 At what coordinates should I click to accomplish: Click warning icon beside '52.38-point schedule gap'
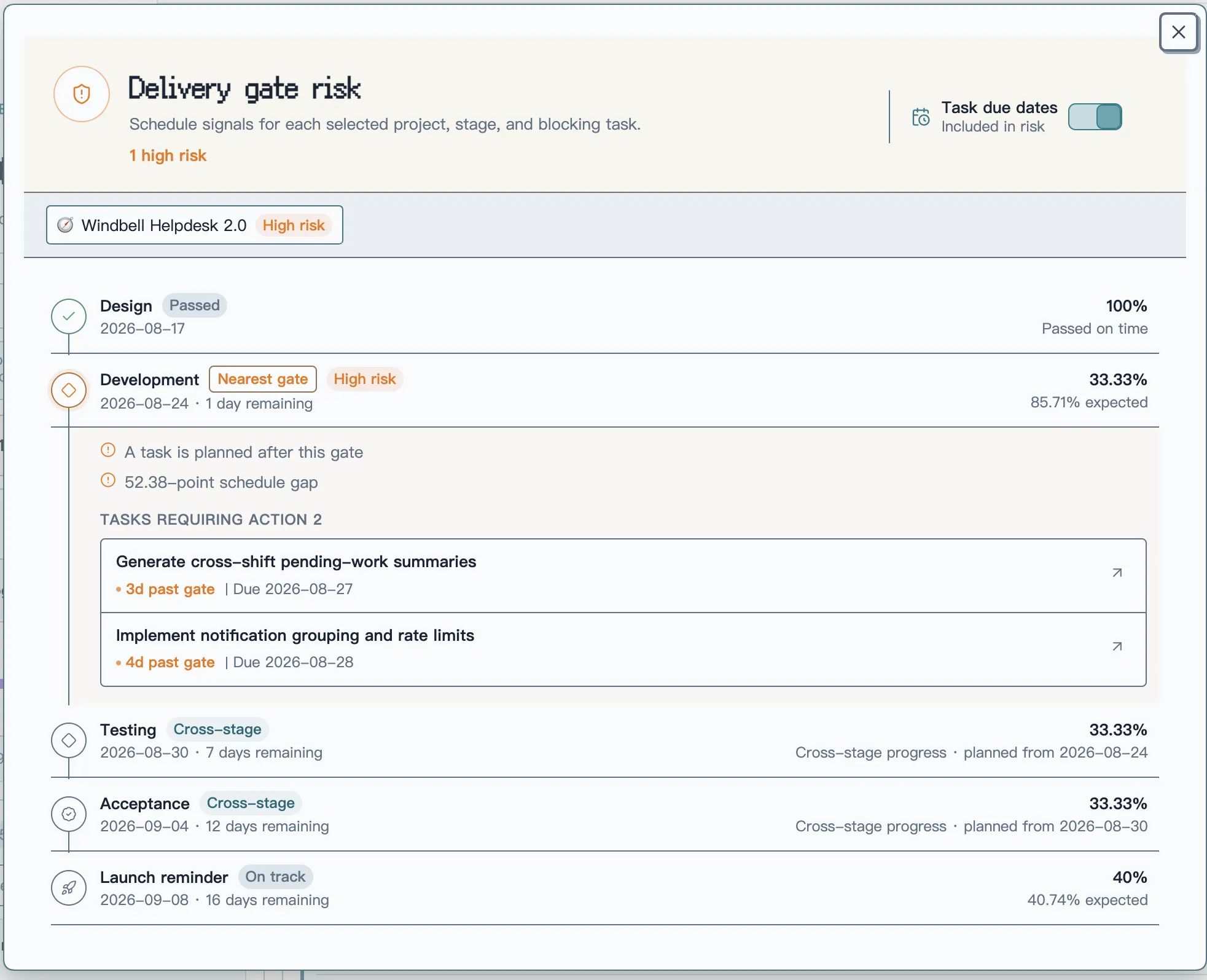108,480
